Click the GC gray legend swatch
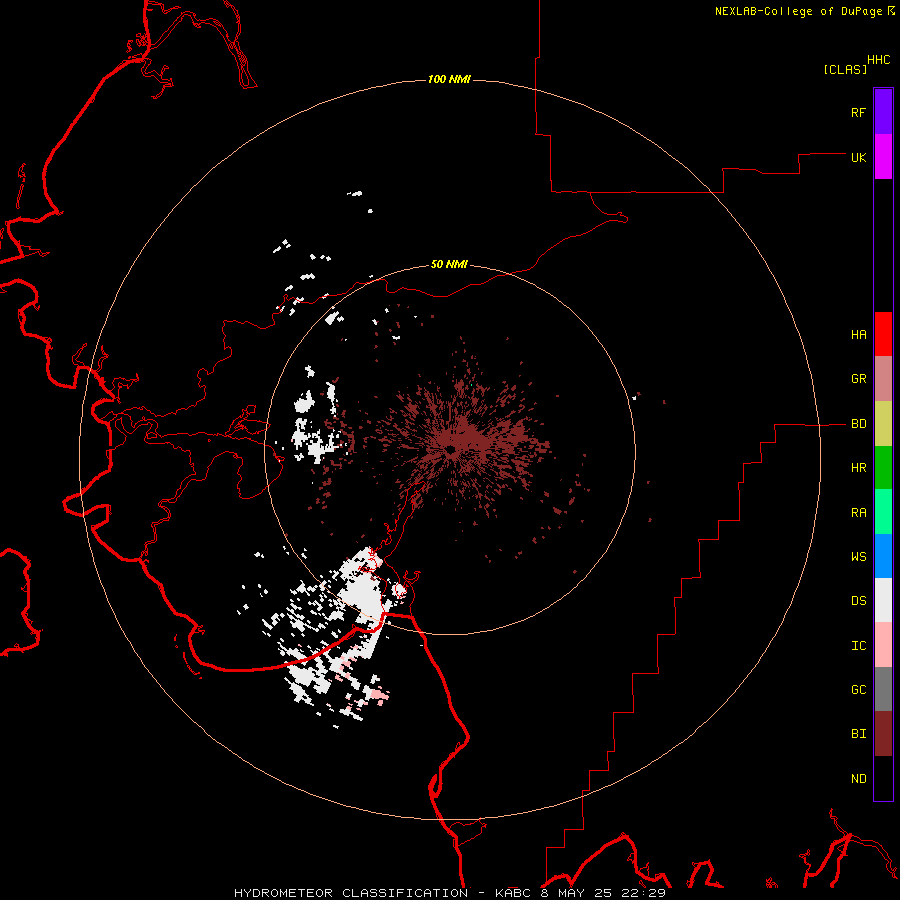This screenshot has height=900, width=900. click(883, 689)
